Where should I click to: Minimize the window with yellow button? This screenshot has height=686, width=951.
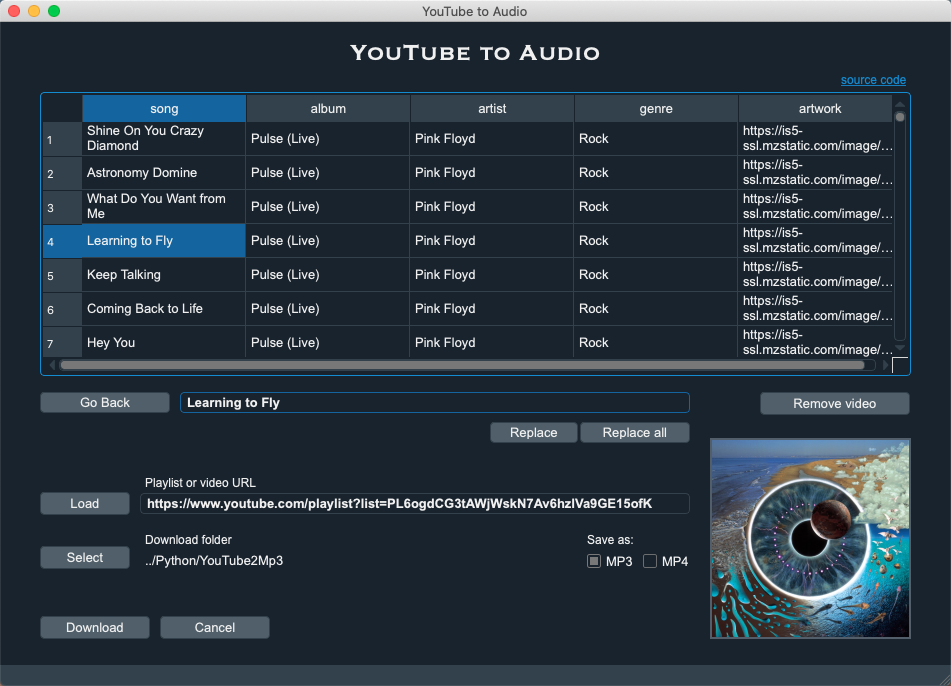pos(34,11)
